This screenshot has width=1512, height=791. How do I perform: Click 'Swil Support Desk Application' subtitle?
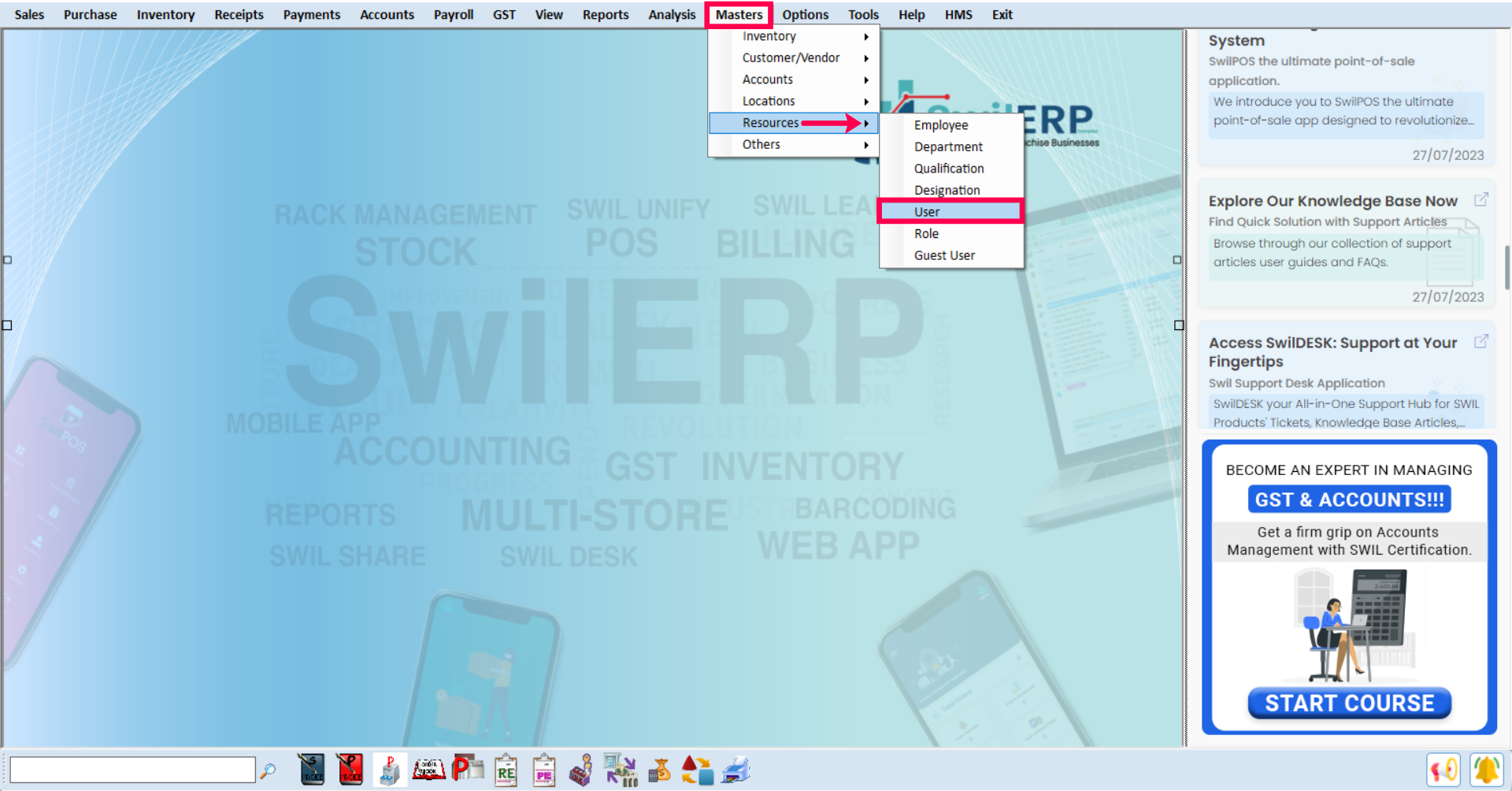1296,383
